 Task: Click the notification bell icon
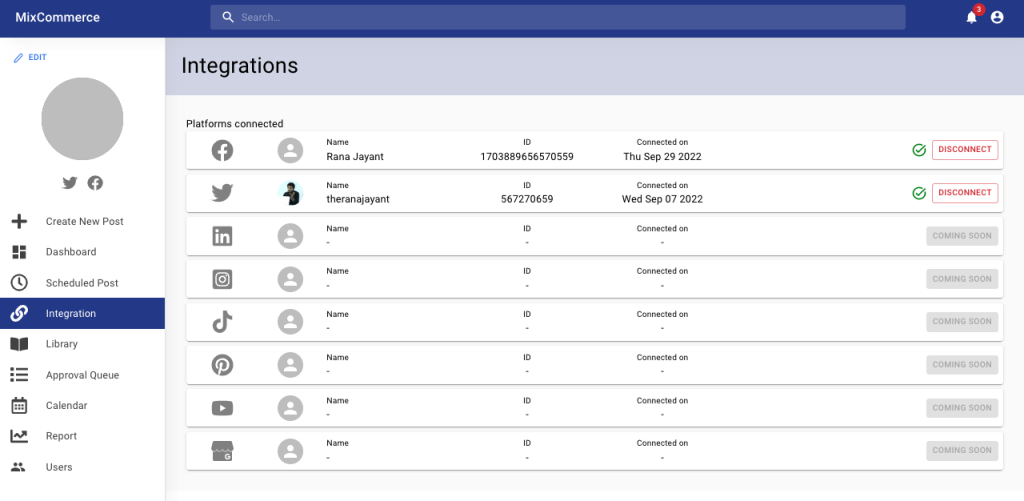click(971, 17)
